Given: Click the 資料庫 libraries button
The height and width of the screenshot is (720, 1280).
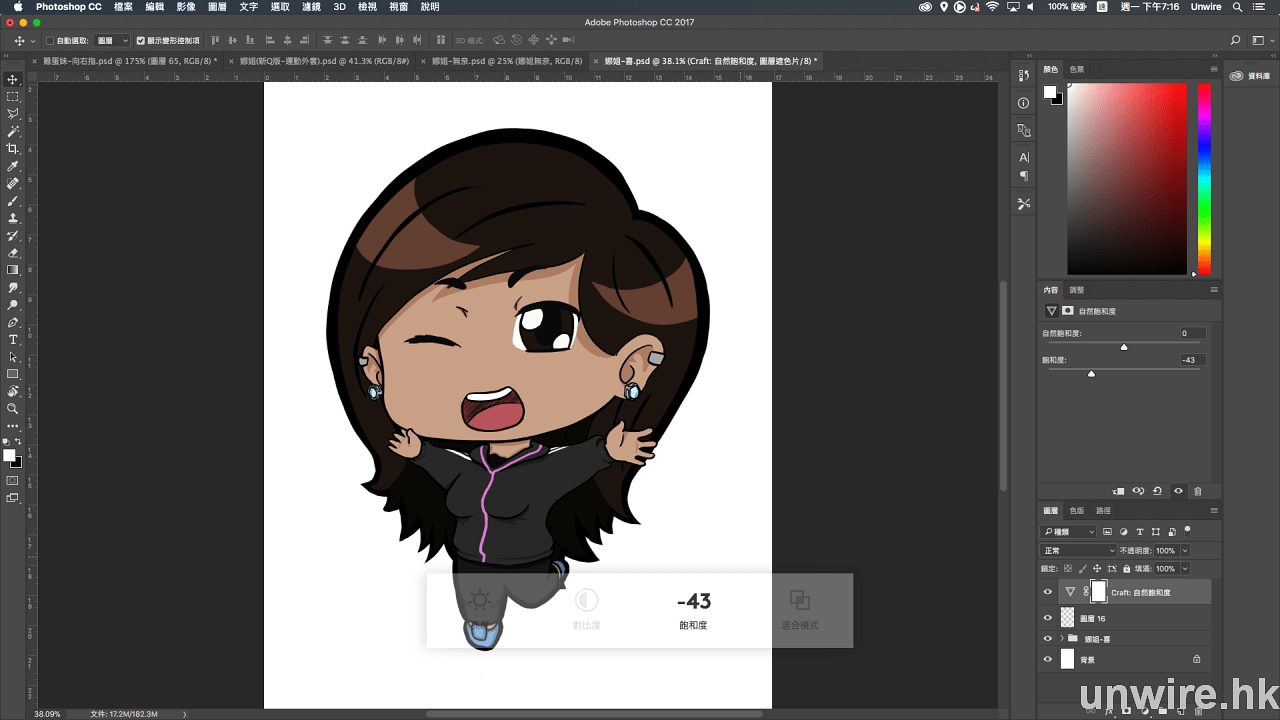Looking at the screenshot, I should click(1251, 76).
